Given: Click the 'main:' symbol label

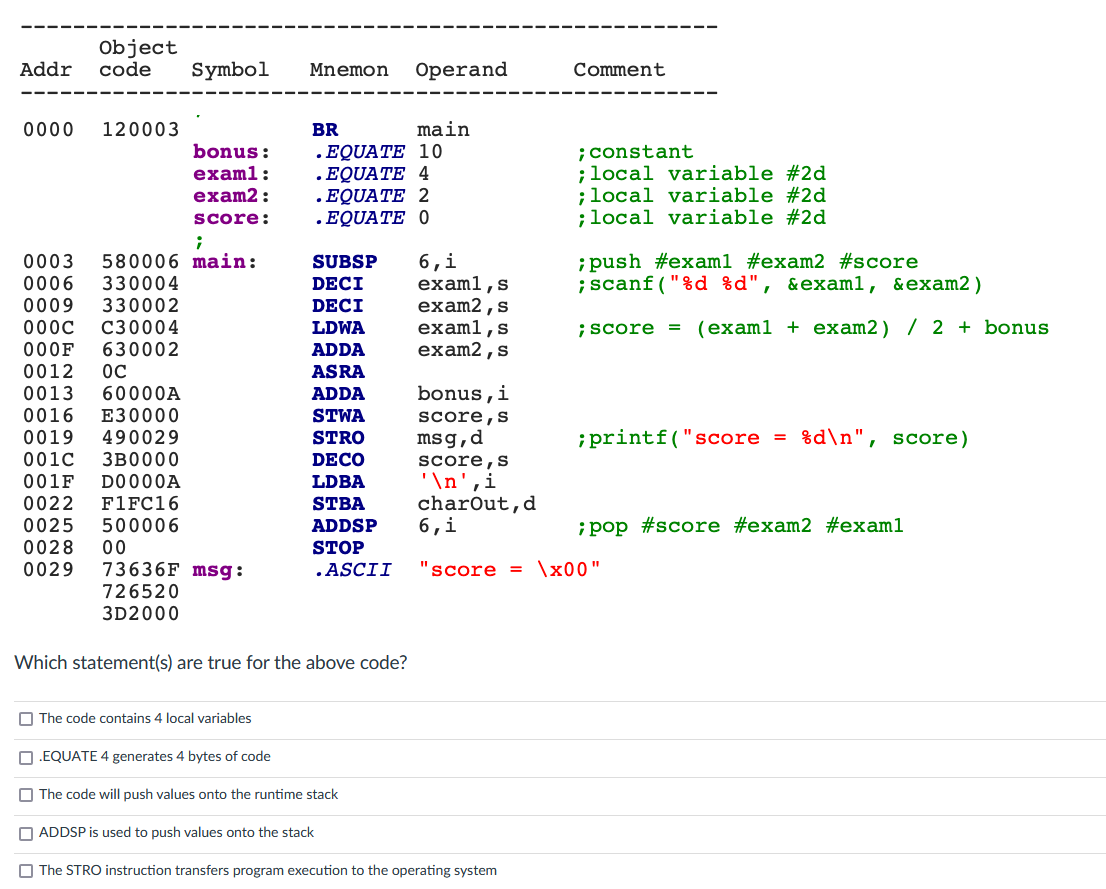Looking at the screenshot, I should click(225, 262).
